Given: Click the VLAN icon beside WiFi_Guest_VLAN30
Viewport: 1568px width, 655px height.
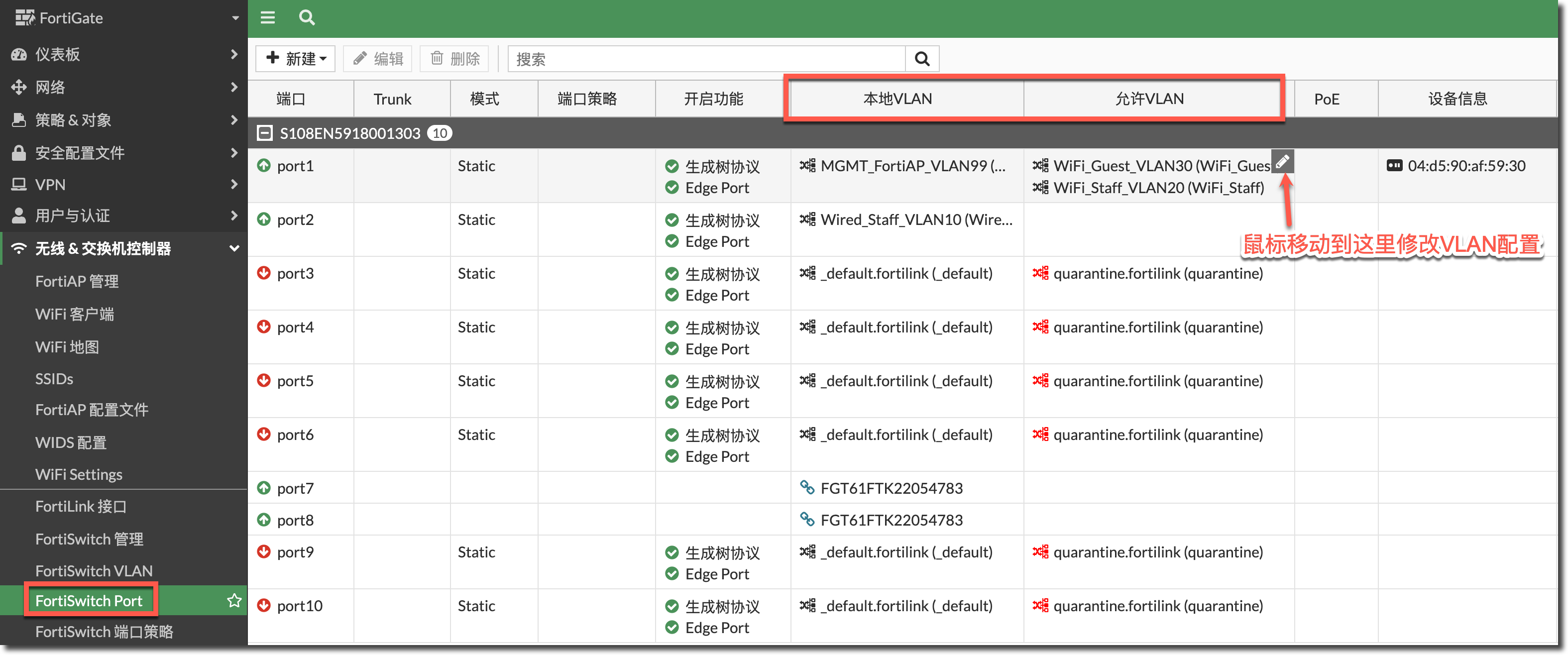Looking at the screenshot, I should point(1040,166).
